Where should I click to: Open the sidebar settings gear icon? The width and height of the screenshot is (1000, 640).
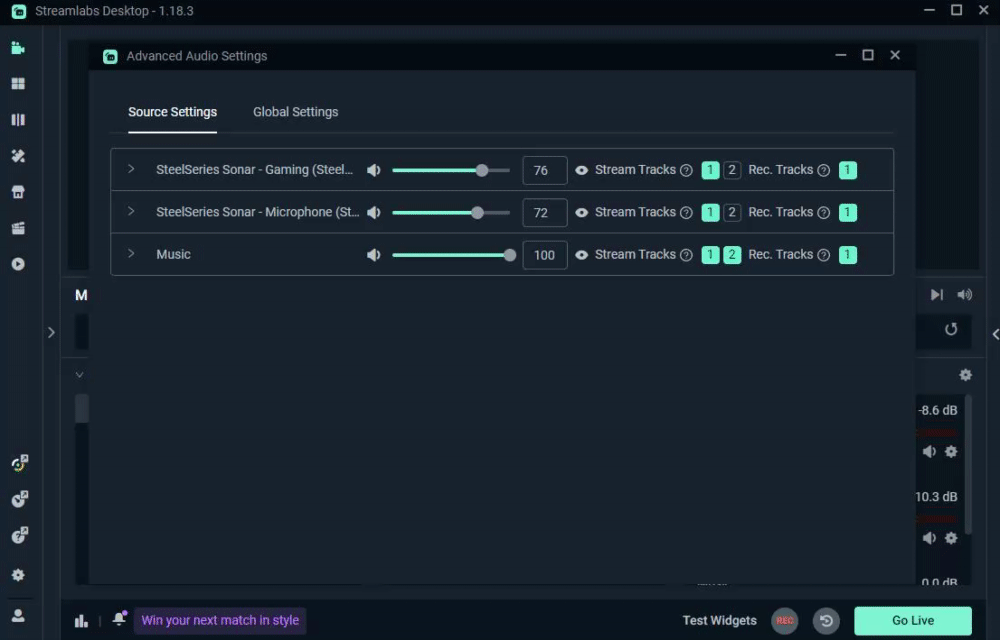[x=18, y=575]
